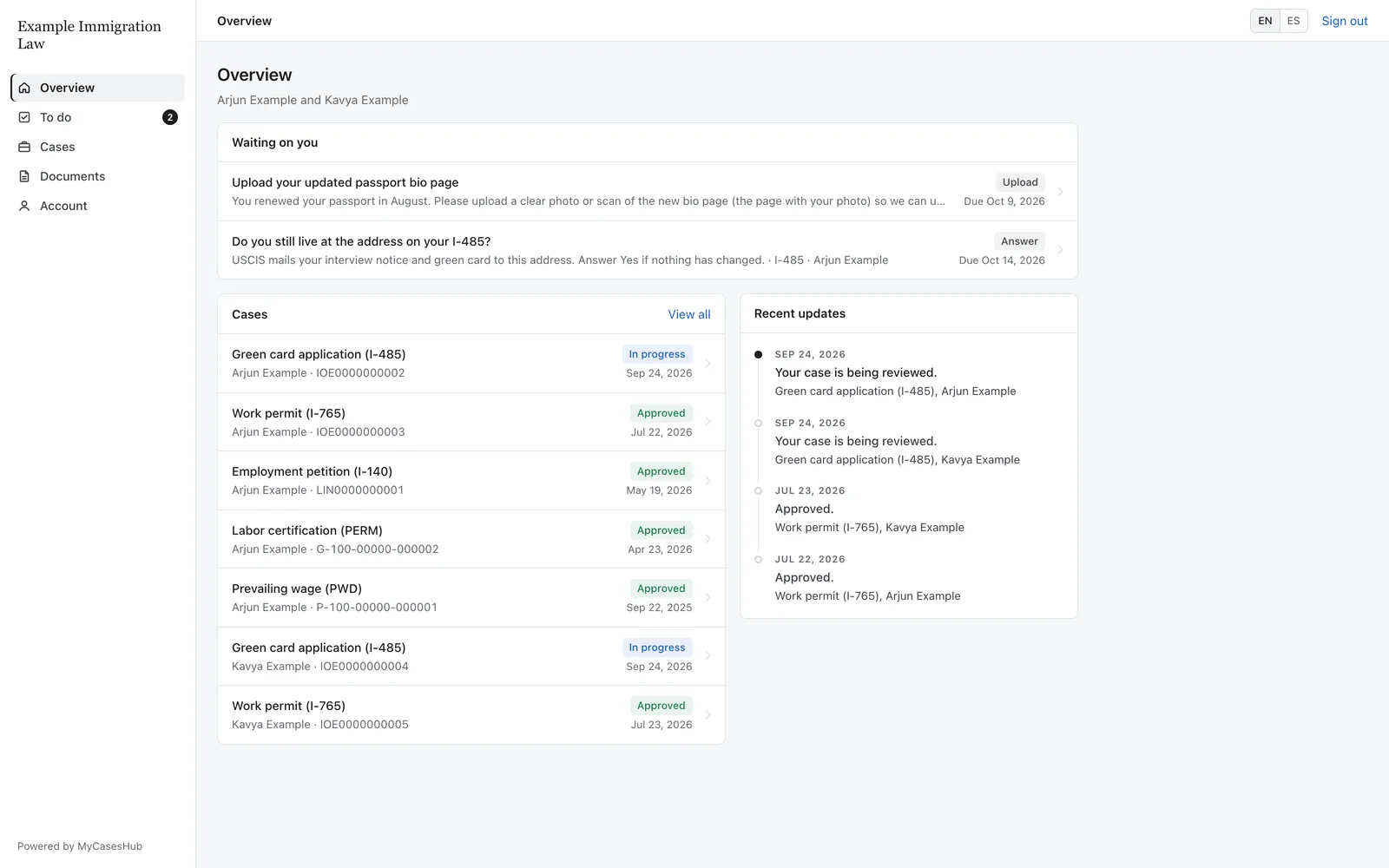Open the chevron on I-485 address question row

[x=1060, y=250]
